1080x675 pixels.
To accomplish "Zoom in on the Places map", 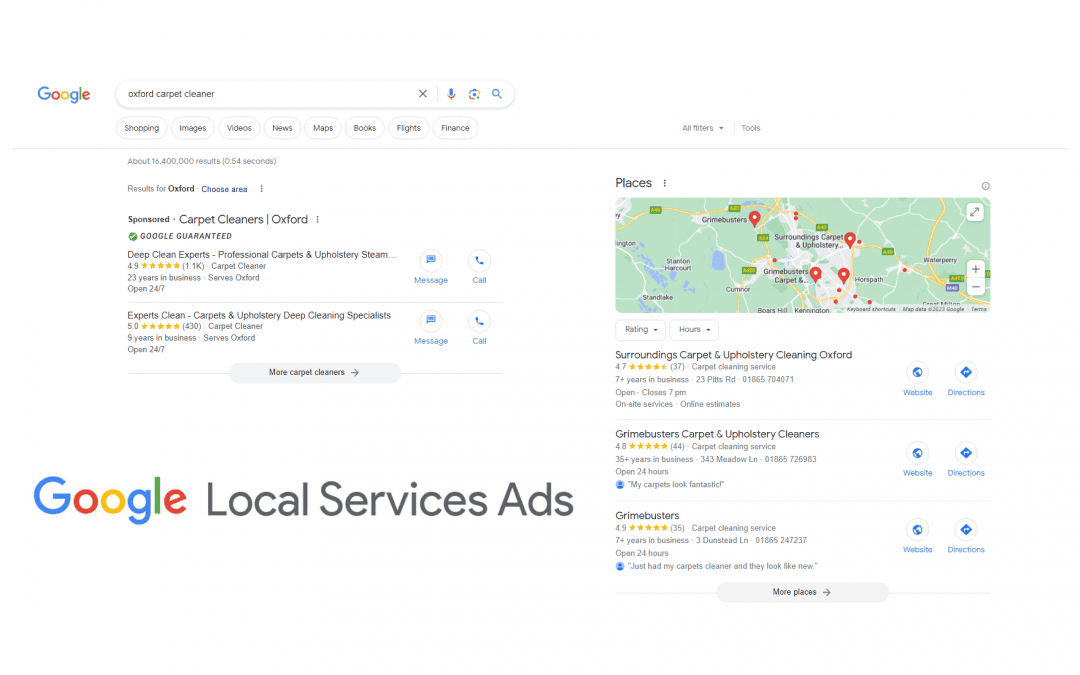I will (x=975, y=269).
